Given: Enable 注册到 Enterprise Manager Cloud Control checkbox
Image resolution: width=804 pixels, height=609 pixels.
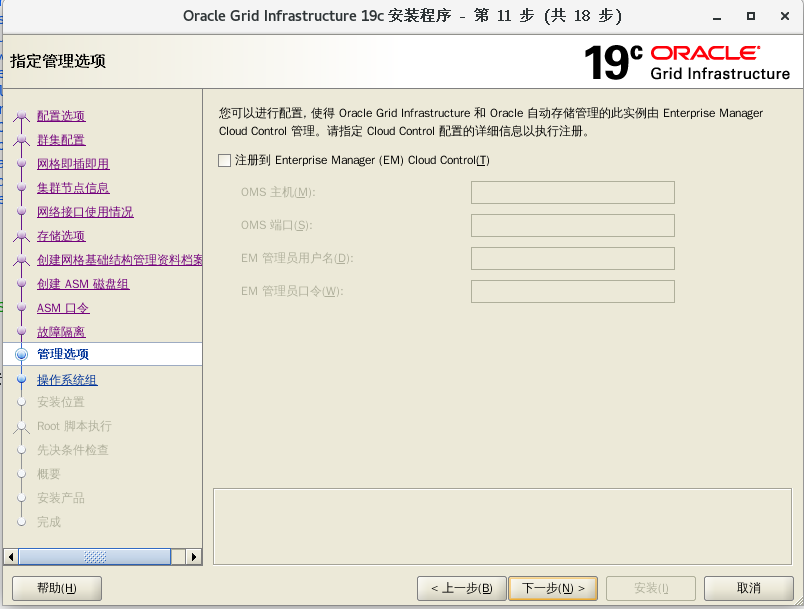Looking at the screenshot, I should (x=225, y=160).
